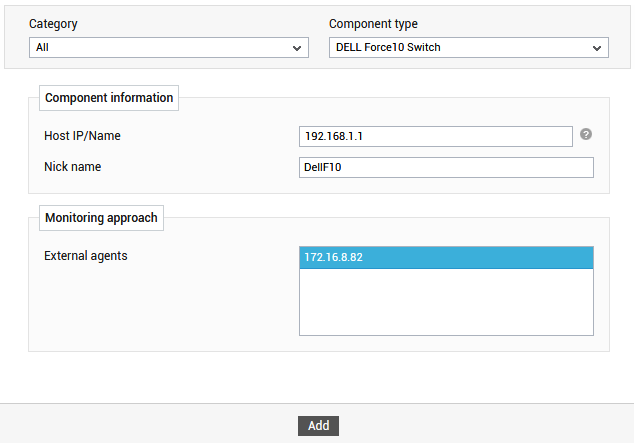Click the Nick name label
This screenshot has height=447, width=635.
coord(72,167)
